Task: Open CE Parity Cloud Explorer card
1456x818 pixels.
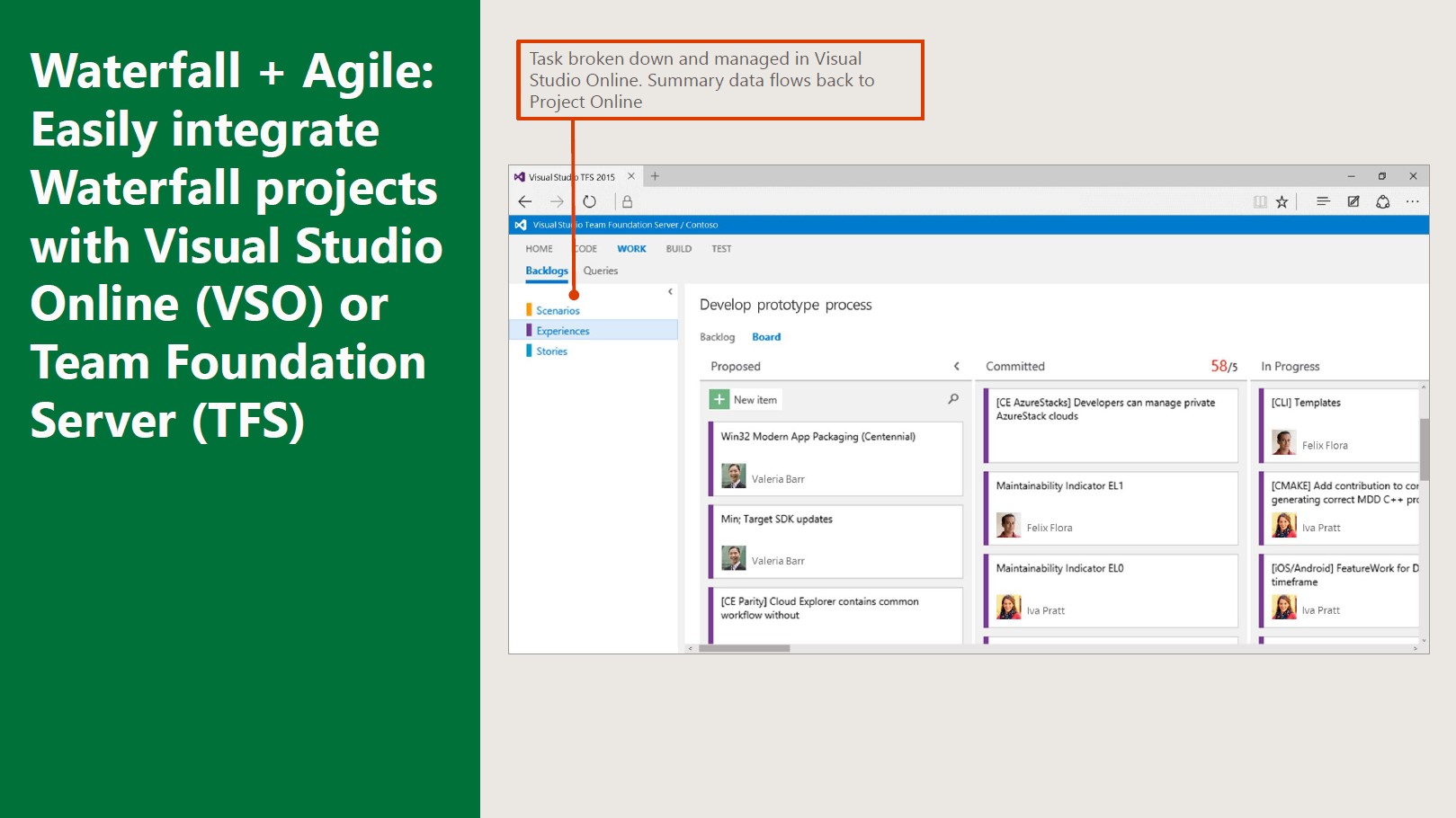Action: pos(835,616)
